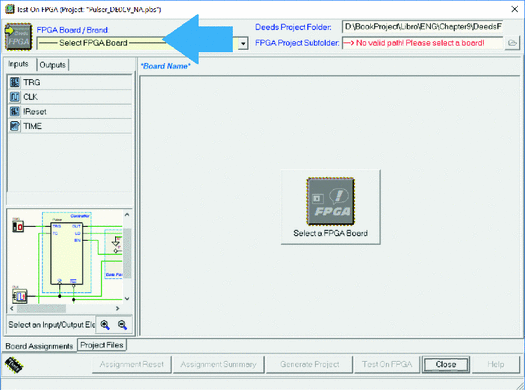The image size is (525, 390).
Task: Zoom out of the circuit preview
Action: (x=123, y=325)
